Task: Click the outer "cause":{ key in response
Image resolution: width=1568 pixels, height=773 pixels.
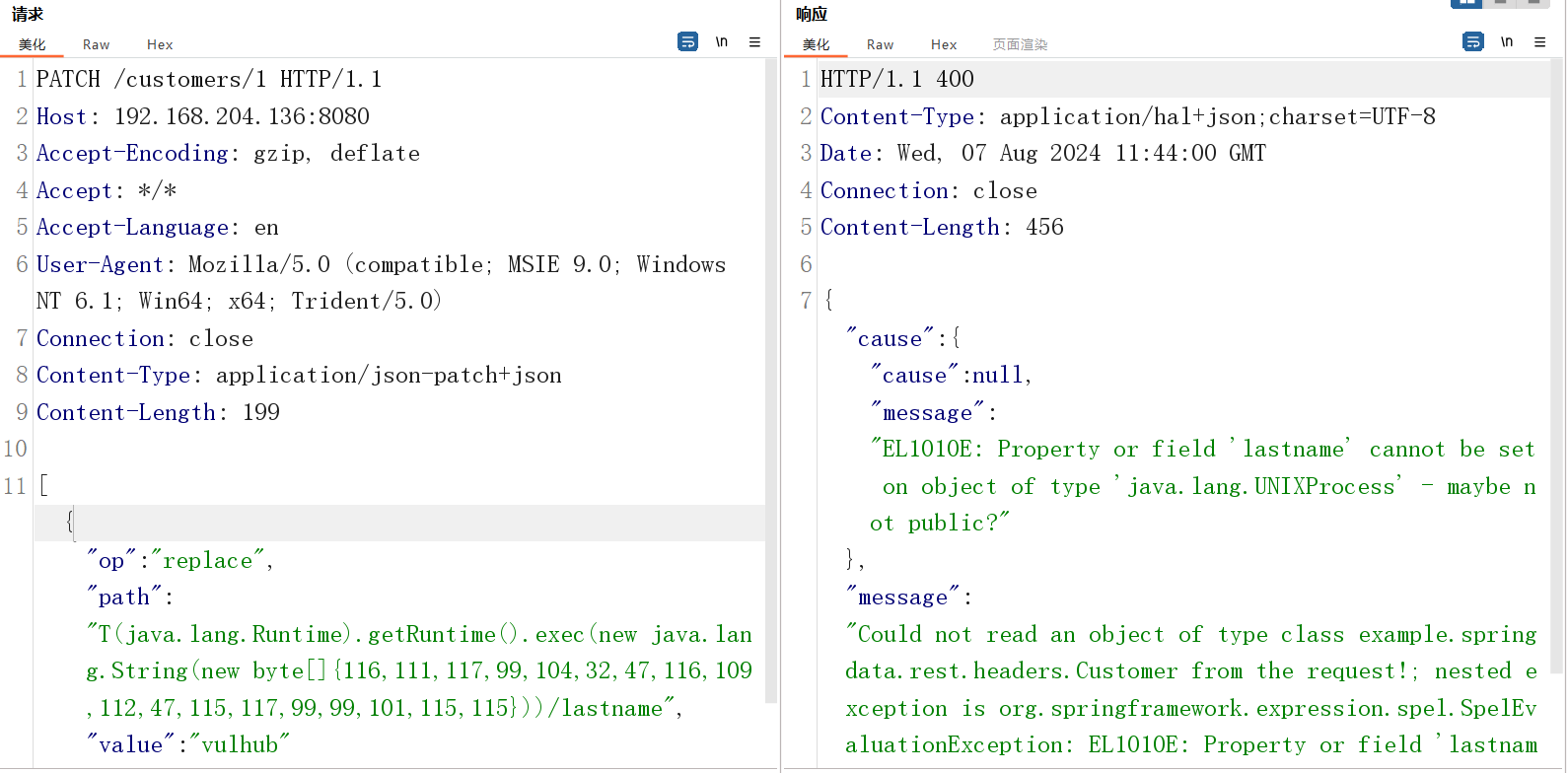Action: click(x=903, y=338)
